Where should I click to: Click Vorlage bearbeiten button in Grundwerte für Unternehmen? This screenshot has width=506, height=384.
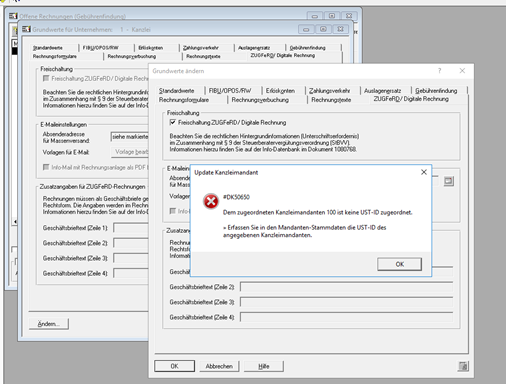pos(130,152)
